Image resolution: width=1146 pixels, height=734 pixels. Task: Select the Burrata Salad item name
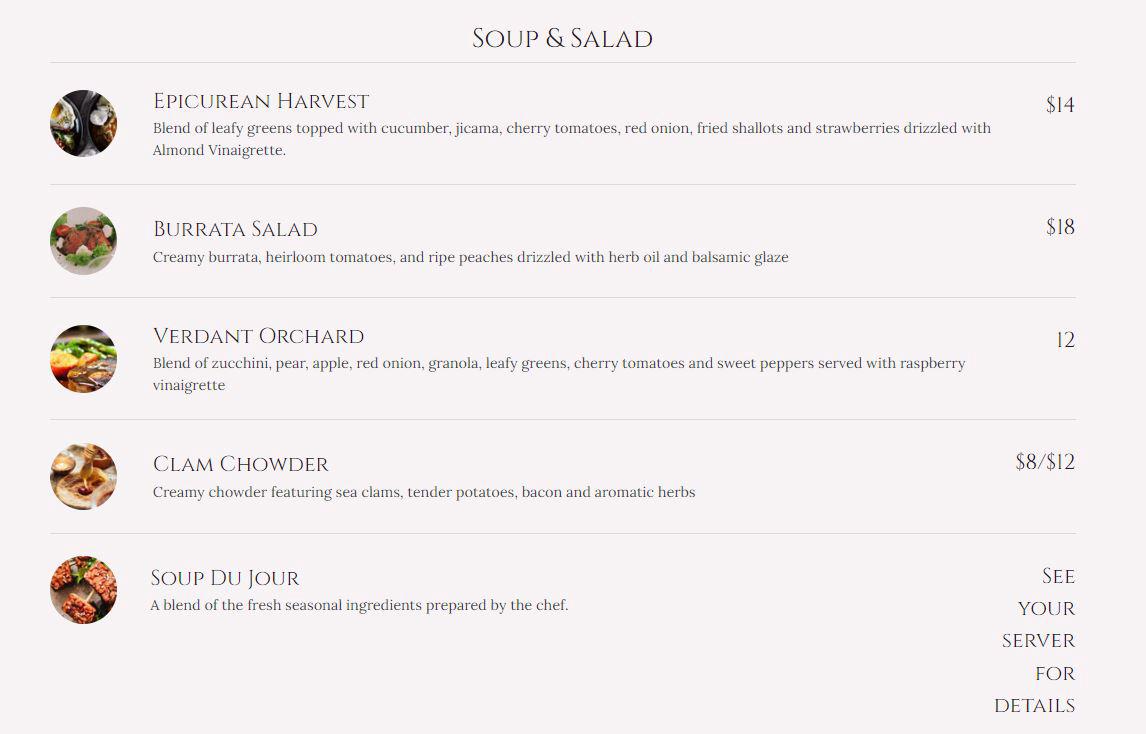(235, 229)
